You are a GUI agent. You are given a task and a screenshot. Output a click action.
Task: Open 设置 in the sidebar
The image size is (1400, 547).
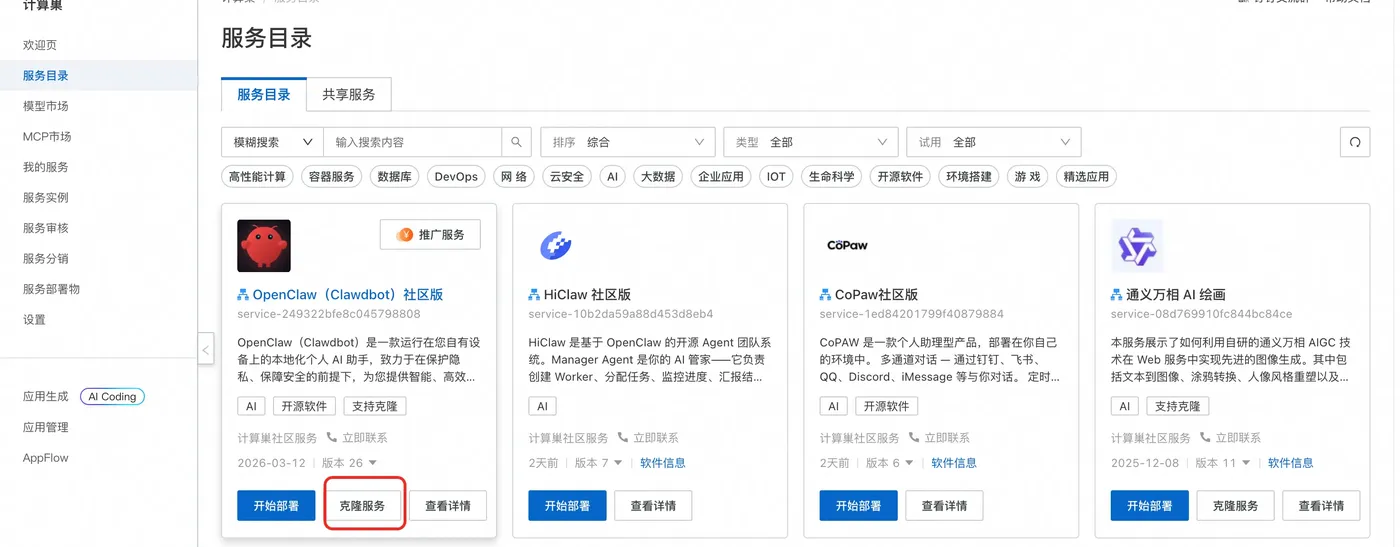click(x=34, y=320)
